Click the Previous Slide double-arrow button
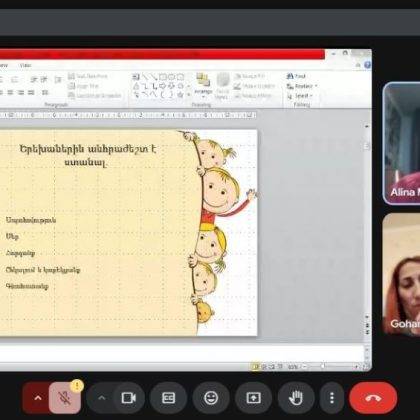This screenshot has width=420, height=420. click(x=367, y=324)
